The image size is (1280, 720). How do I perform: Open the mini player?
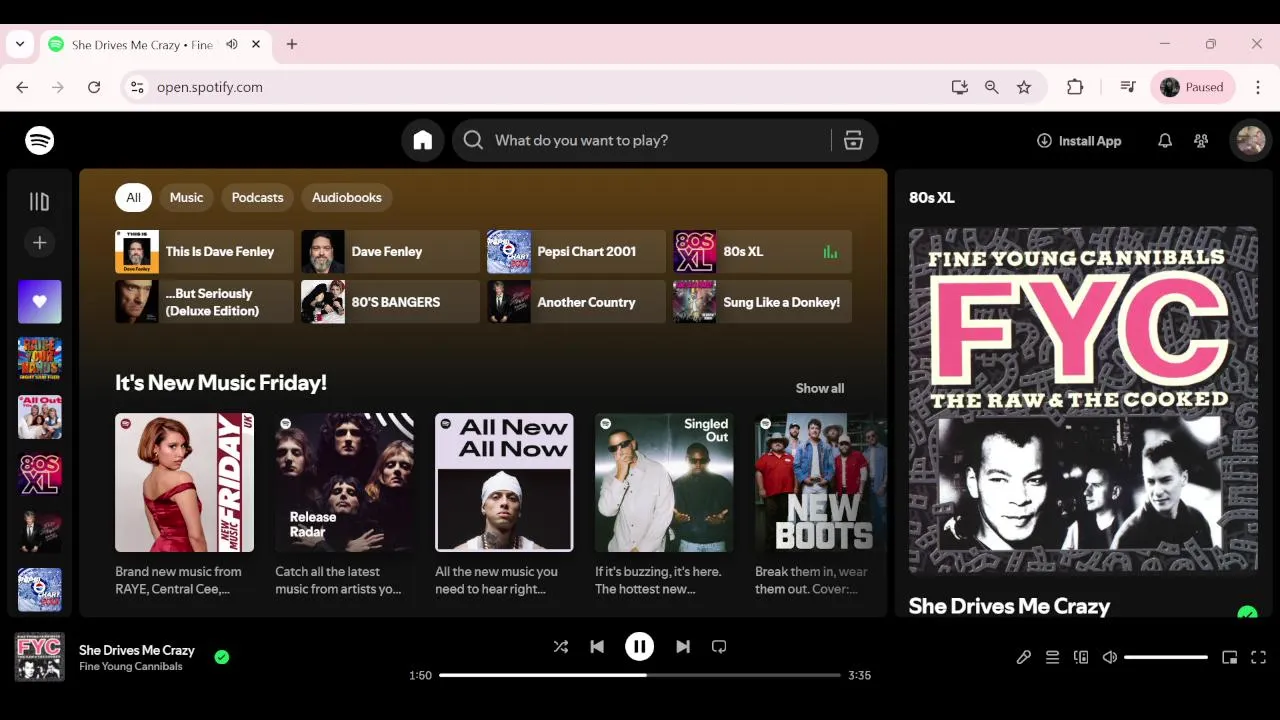pos(1230,657)
